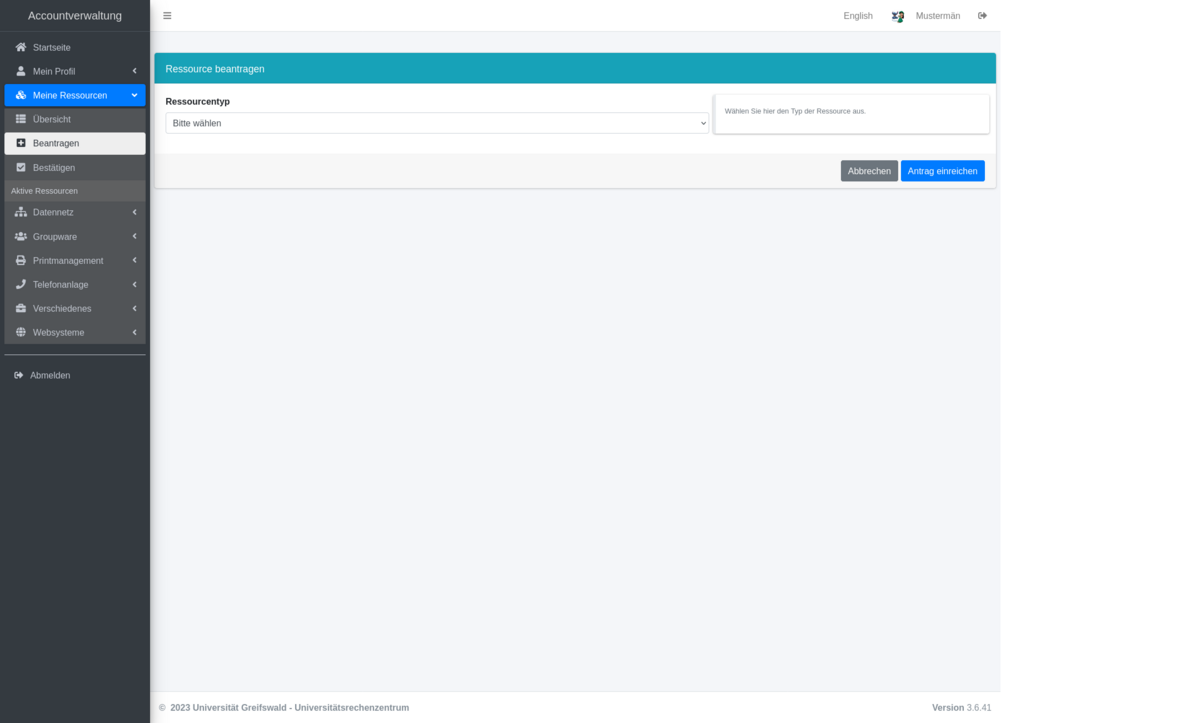Click the Websysteme globe icon
The width and height of the screenshot is (1200, 723).
click(21, 332)
